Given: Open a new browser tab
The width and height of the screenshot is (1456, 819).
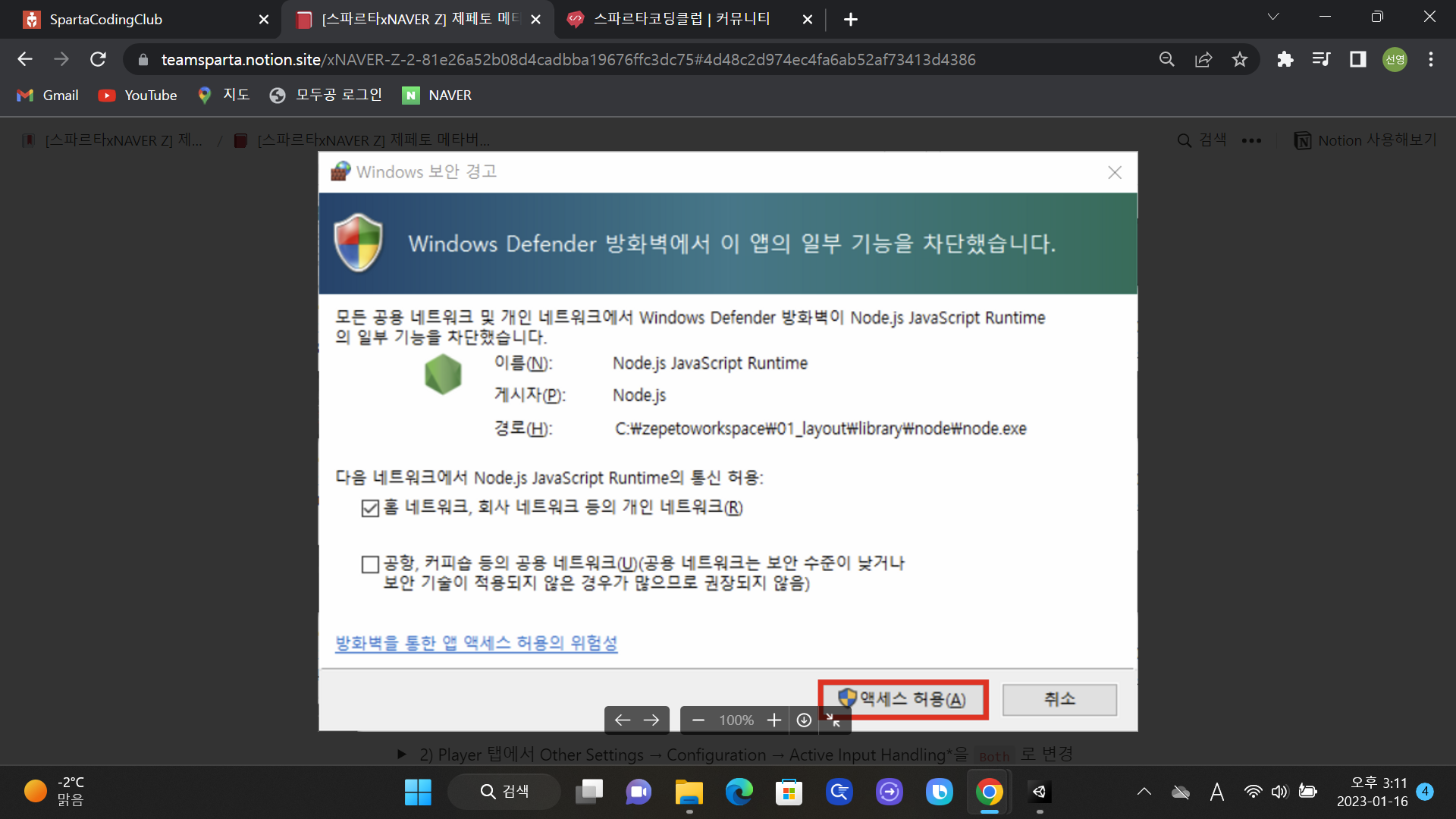Looking at the screenshot, I should coord(851,20).
